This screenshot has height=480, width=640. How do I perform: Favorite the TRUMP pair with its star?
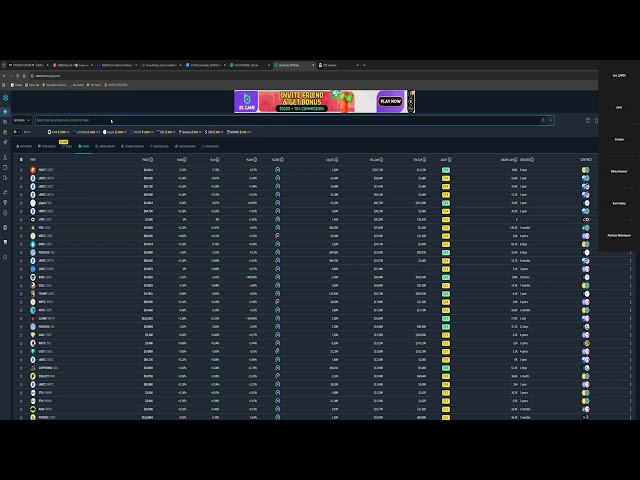pos(21,293)
